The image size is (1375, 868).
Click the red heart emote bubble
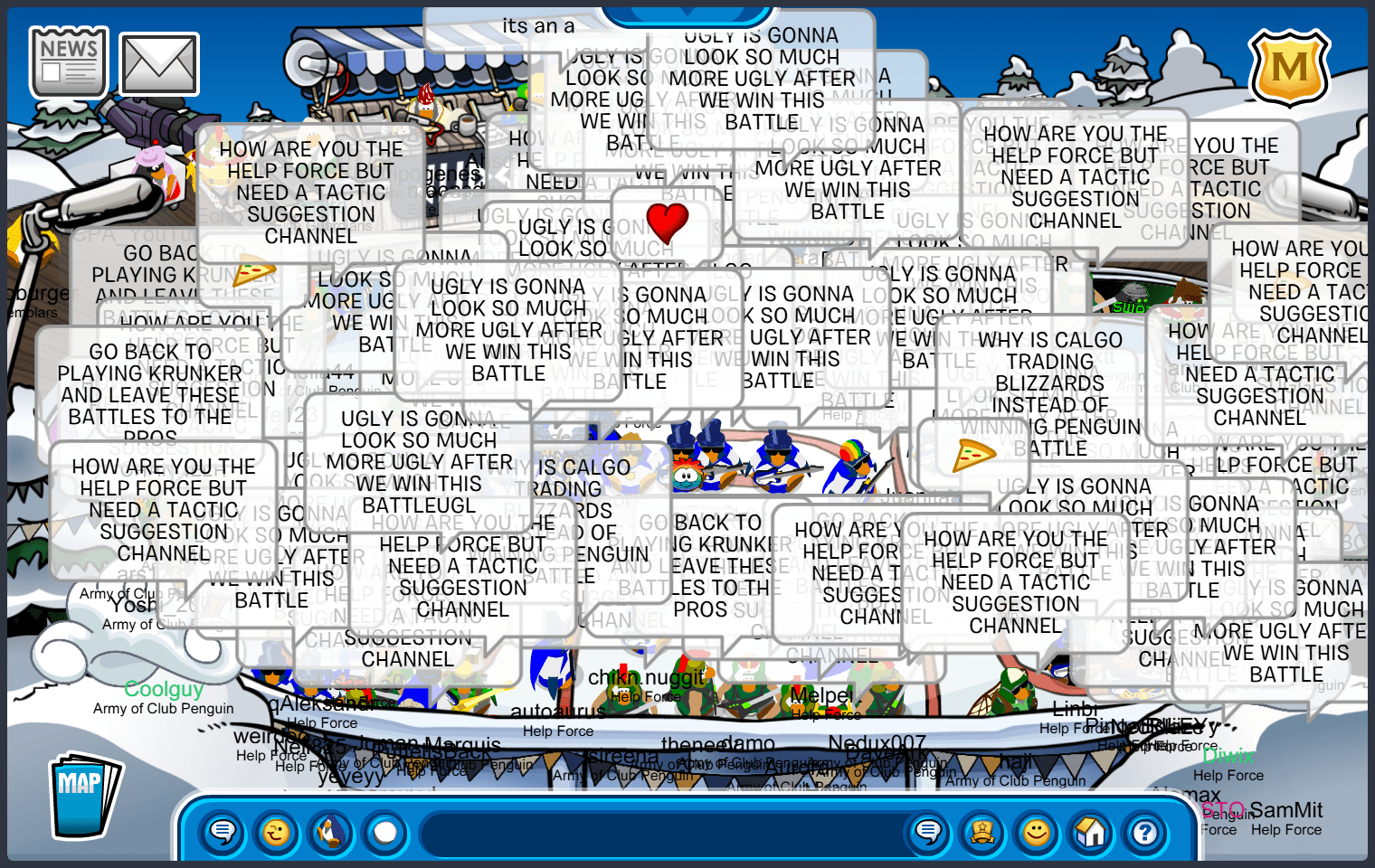(668, 223)
